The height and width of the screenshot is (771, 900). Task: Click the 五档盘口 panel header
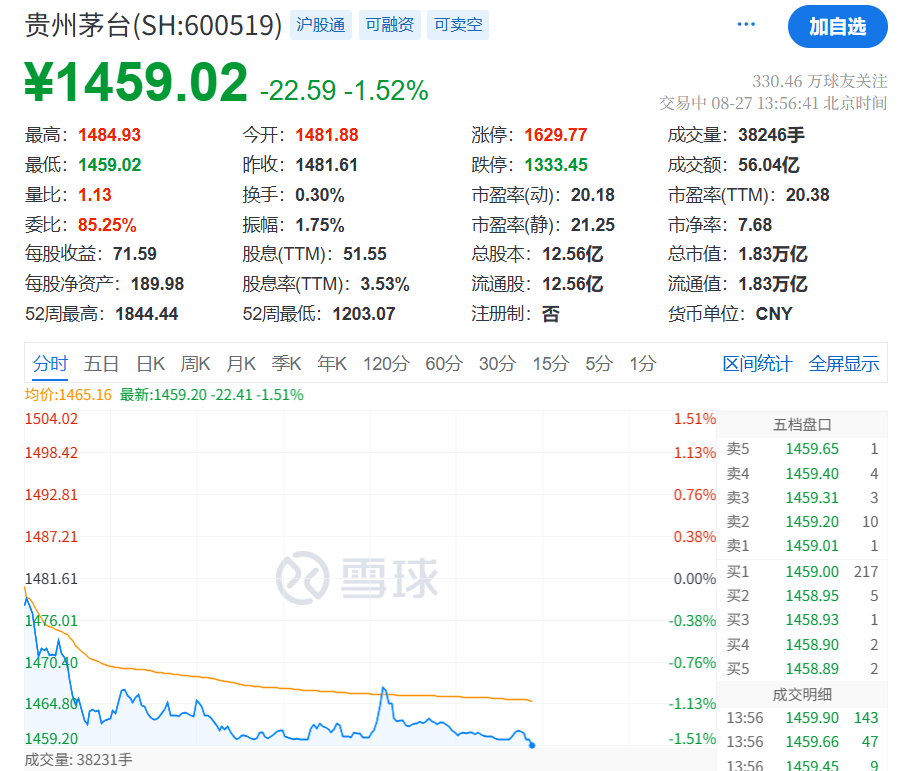coord(802,425)
